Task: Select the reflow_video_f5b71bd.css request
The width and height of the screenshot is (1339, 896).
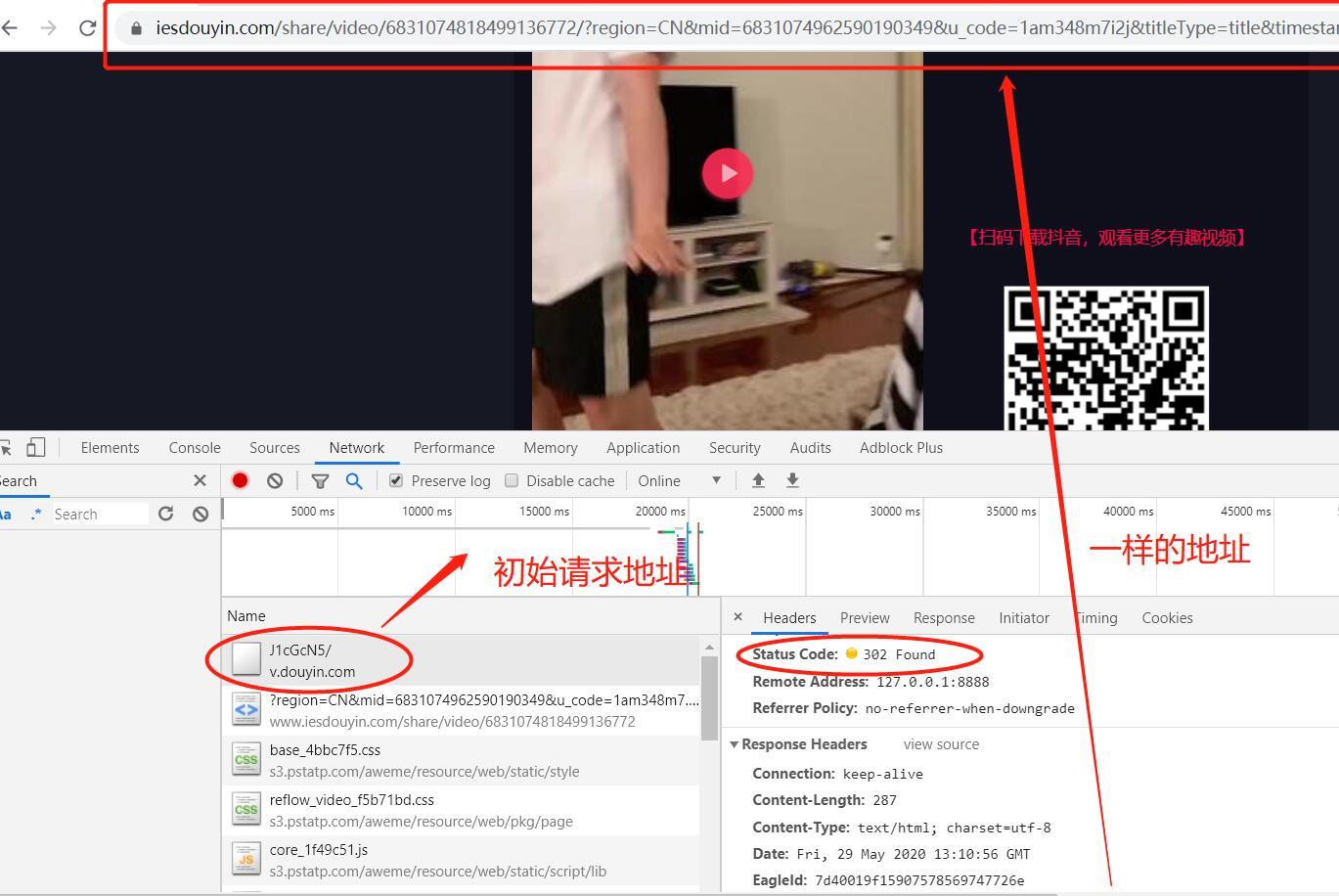Action: click(461, 810)
